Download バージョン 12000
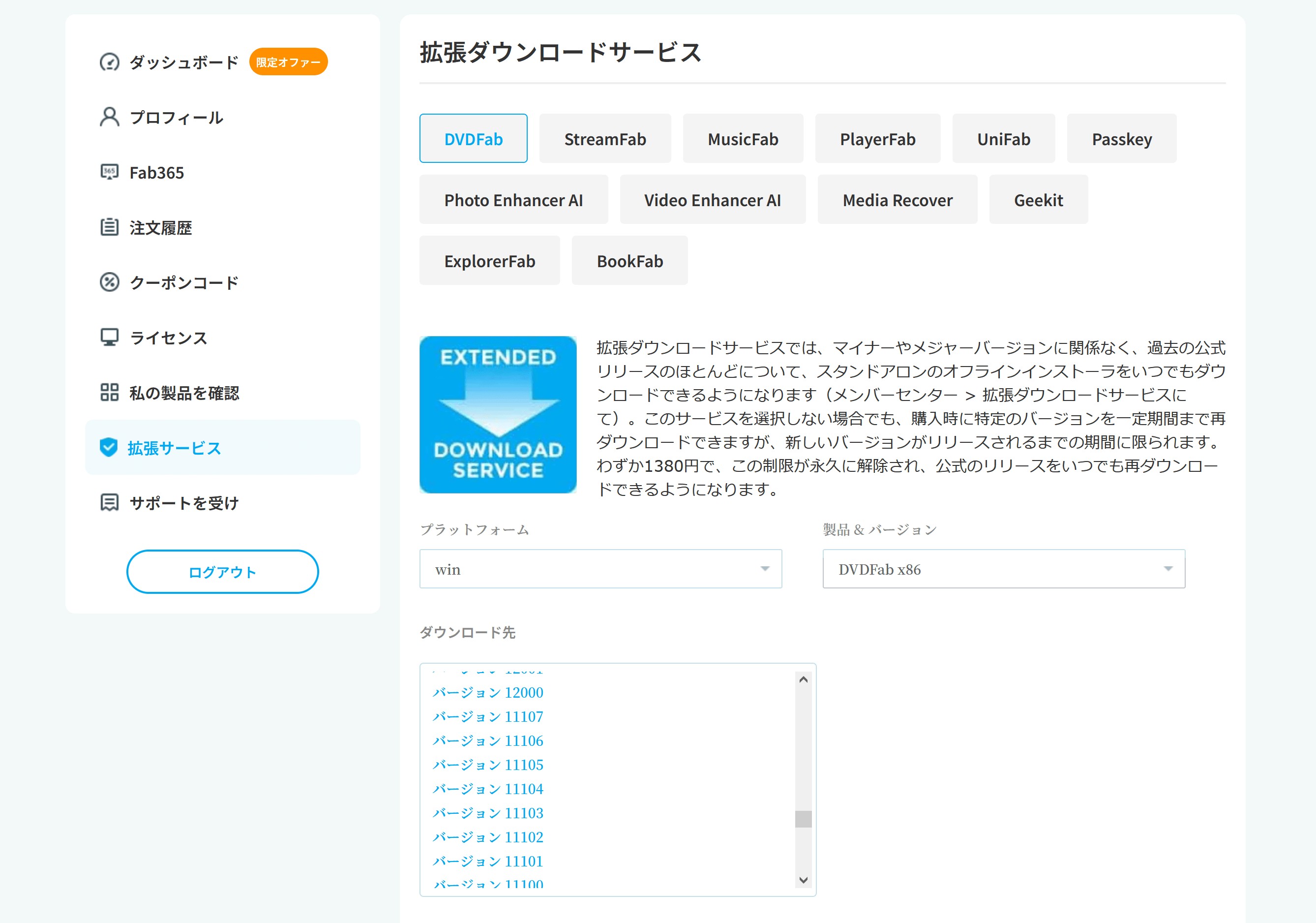 pyautogui.click(x=488, y=693)
